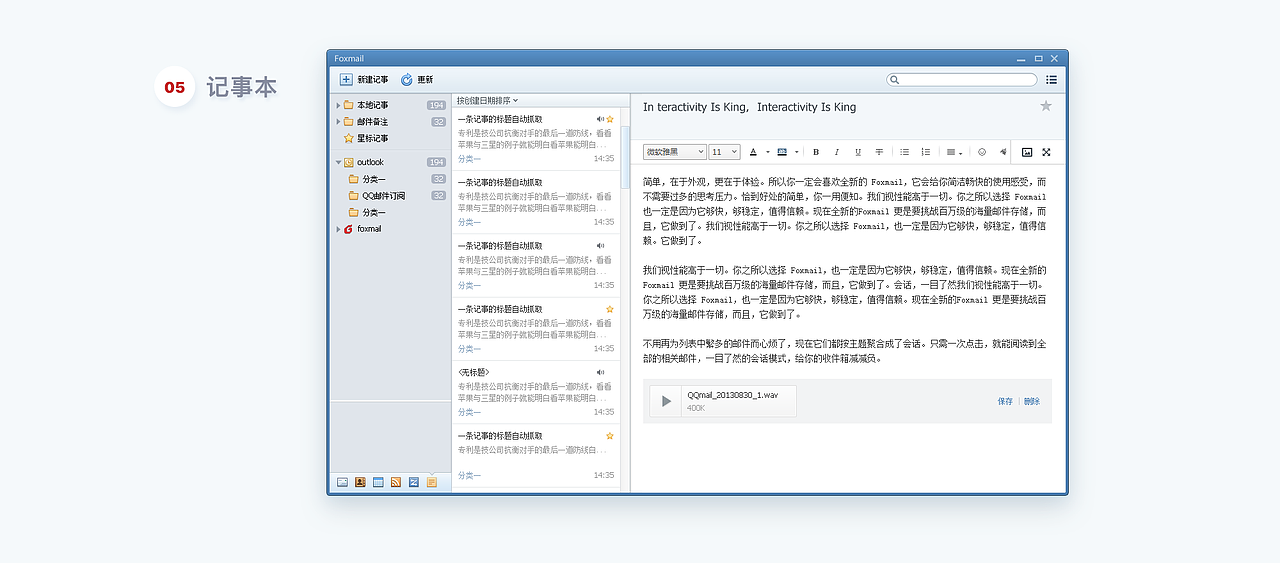
Task: Open the calendar icon in the bottom bar
Action: [378, 482]
